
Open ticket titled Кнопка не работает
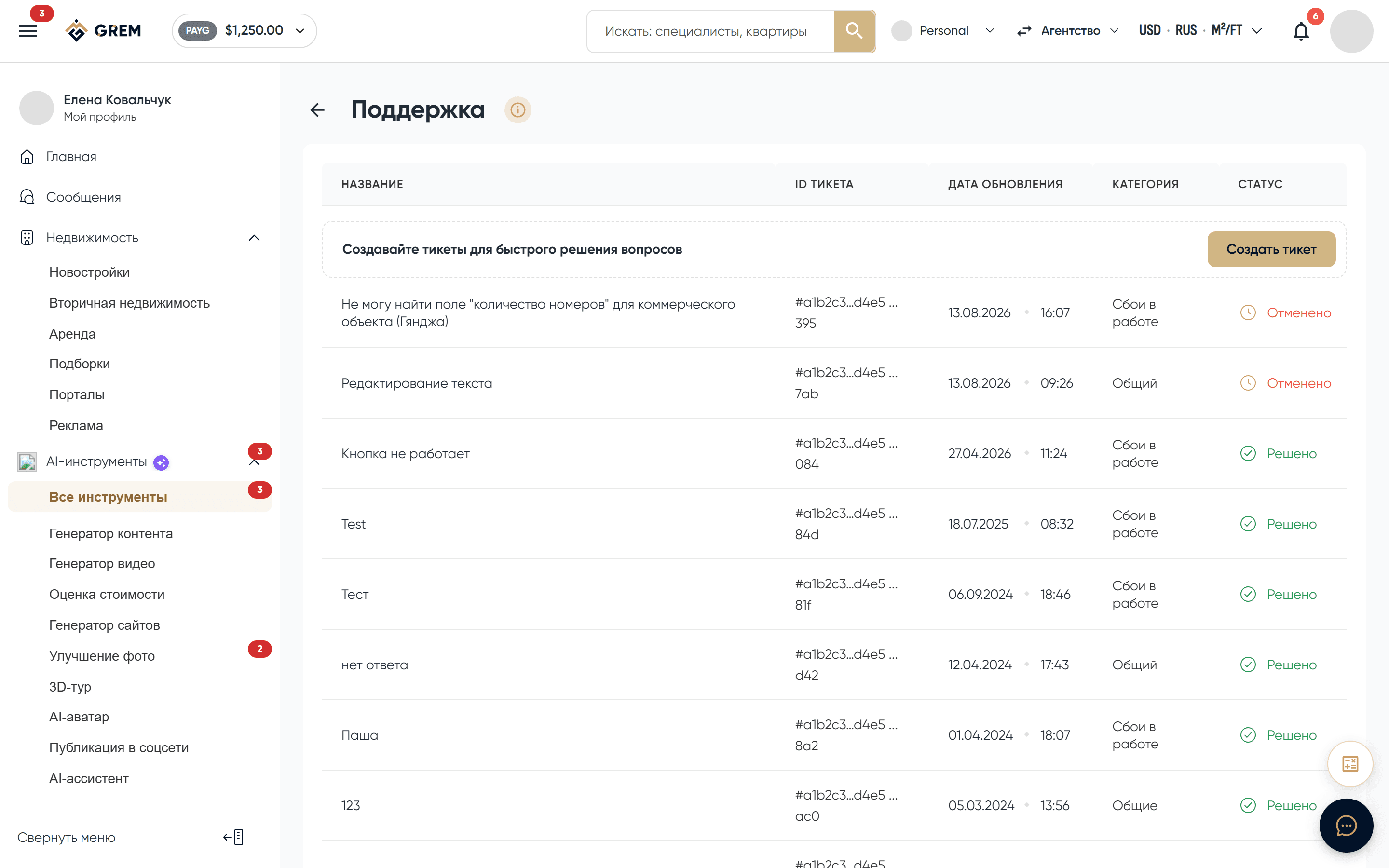(x=405, y=453)
